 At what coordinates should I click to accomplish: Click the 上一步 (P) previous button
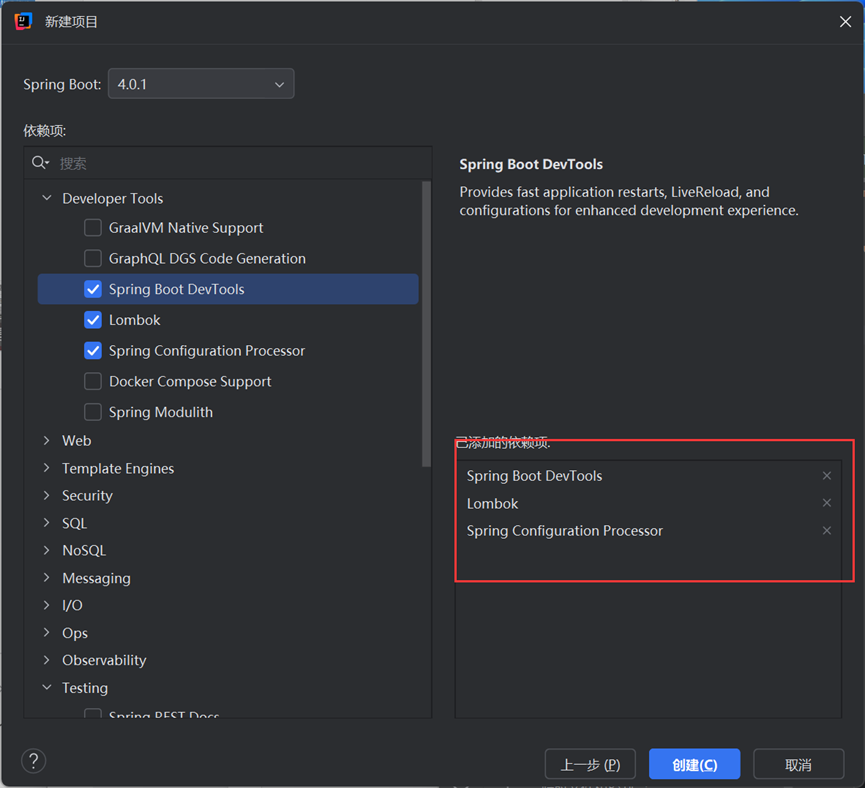590,764
